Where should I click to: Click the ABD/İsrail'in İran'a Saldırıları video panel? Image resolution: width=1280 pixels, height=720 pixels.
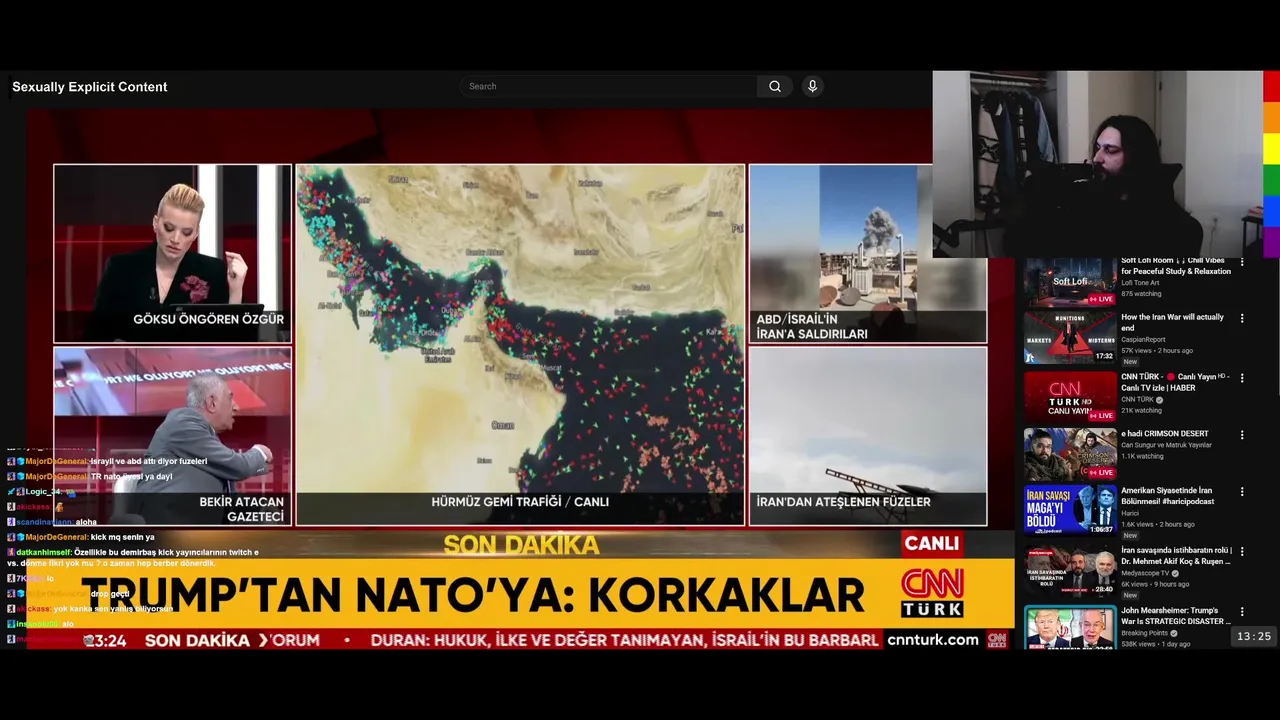[868, 254]
